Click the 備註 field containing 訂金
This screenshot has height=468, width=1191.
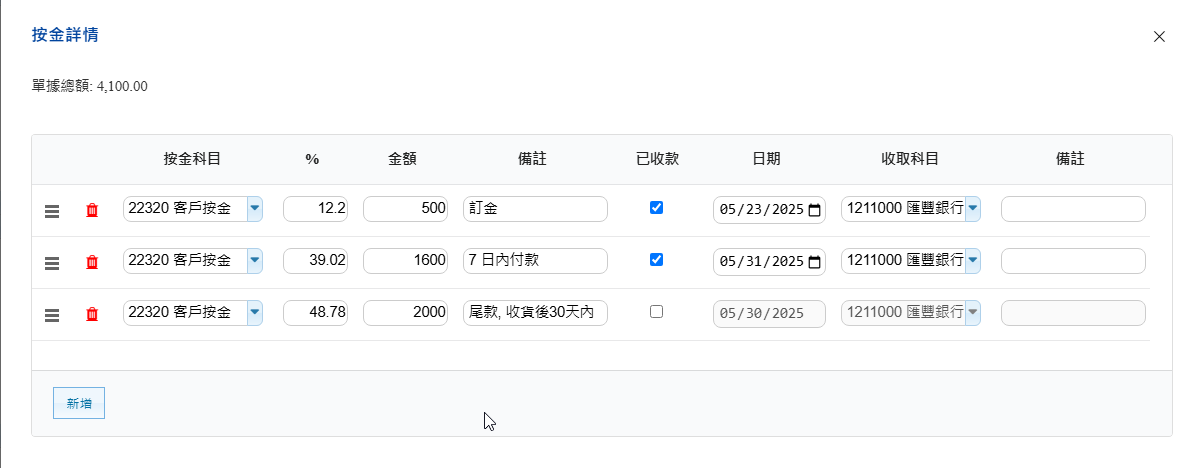[535, 209]
